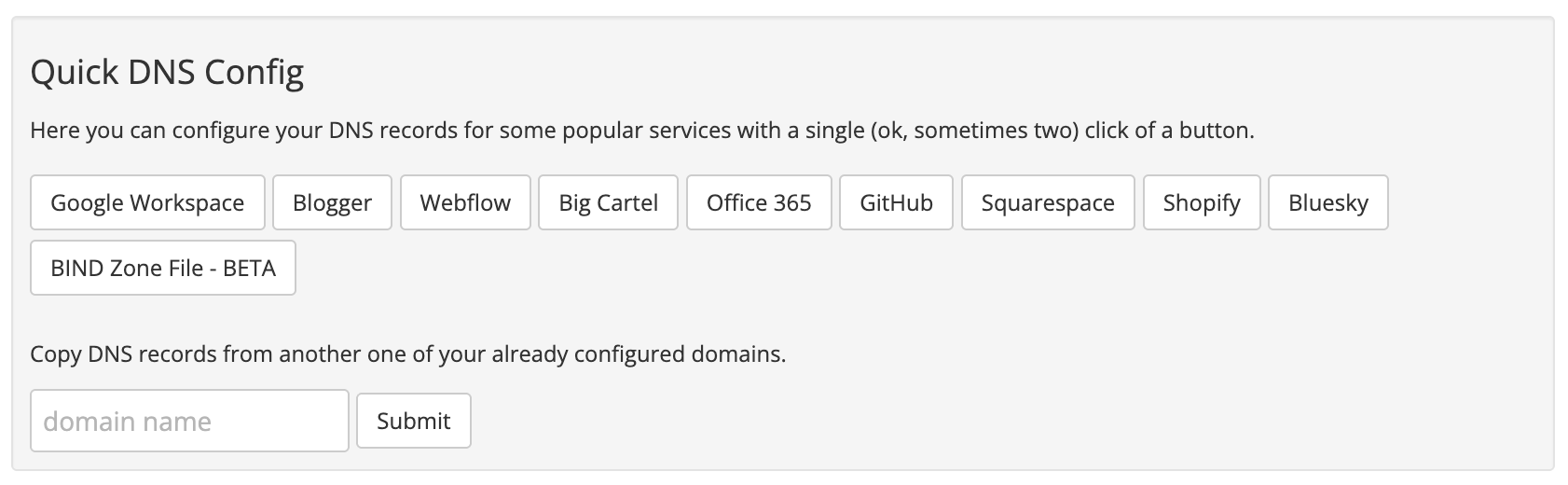Pick GitHub from the service buttons
The width and height of the screenshot is (1568, 485).
coord(896,202)
